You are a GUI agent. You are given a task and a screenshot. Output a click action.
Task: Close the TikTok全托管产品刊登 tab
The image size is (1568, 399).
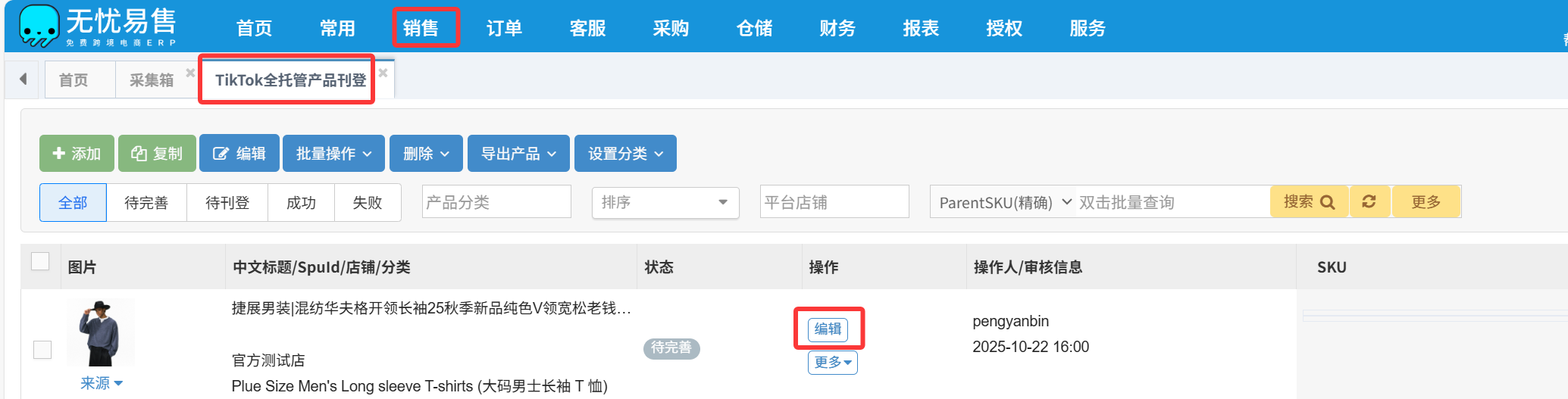383,73
